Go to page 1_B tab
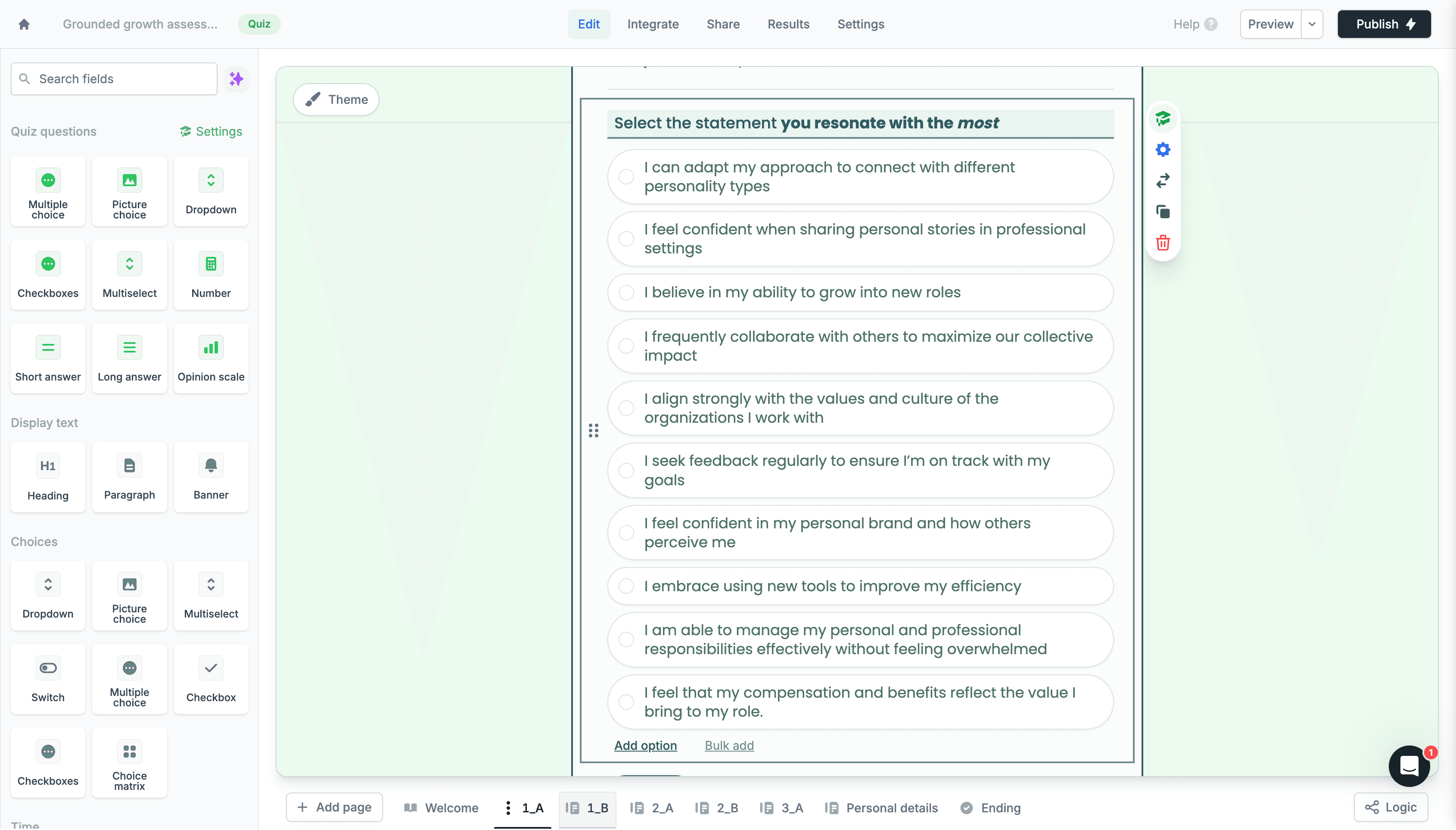This screenshot has width=1456, height=830. point(587,808)
